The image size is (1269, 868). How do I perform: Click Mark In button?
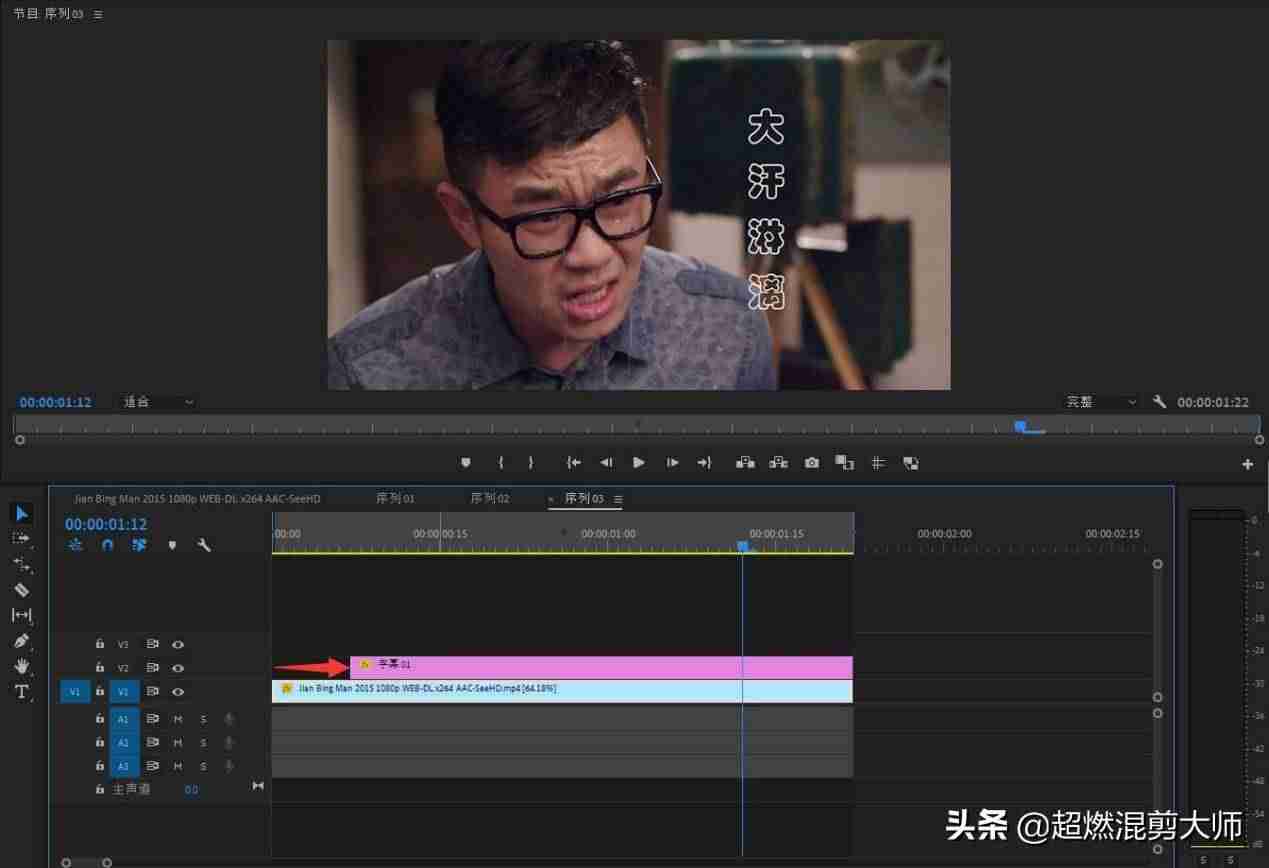[501, 463]
